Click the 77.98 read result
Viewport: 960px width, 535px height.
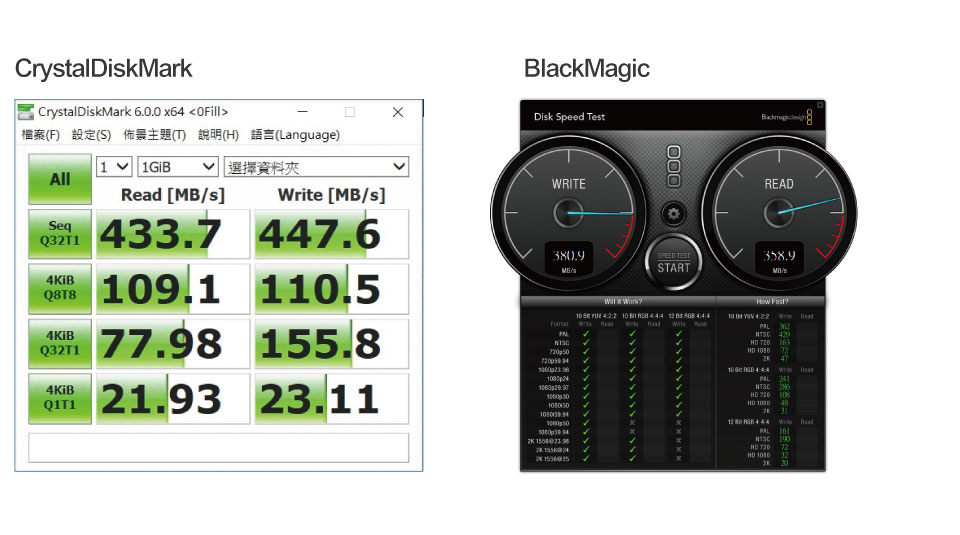[x=173, y=343]
